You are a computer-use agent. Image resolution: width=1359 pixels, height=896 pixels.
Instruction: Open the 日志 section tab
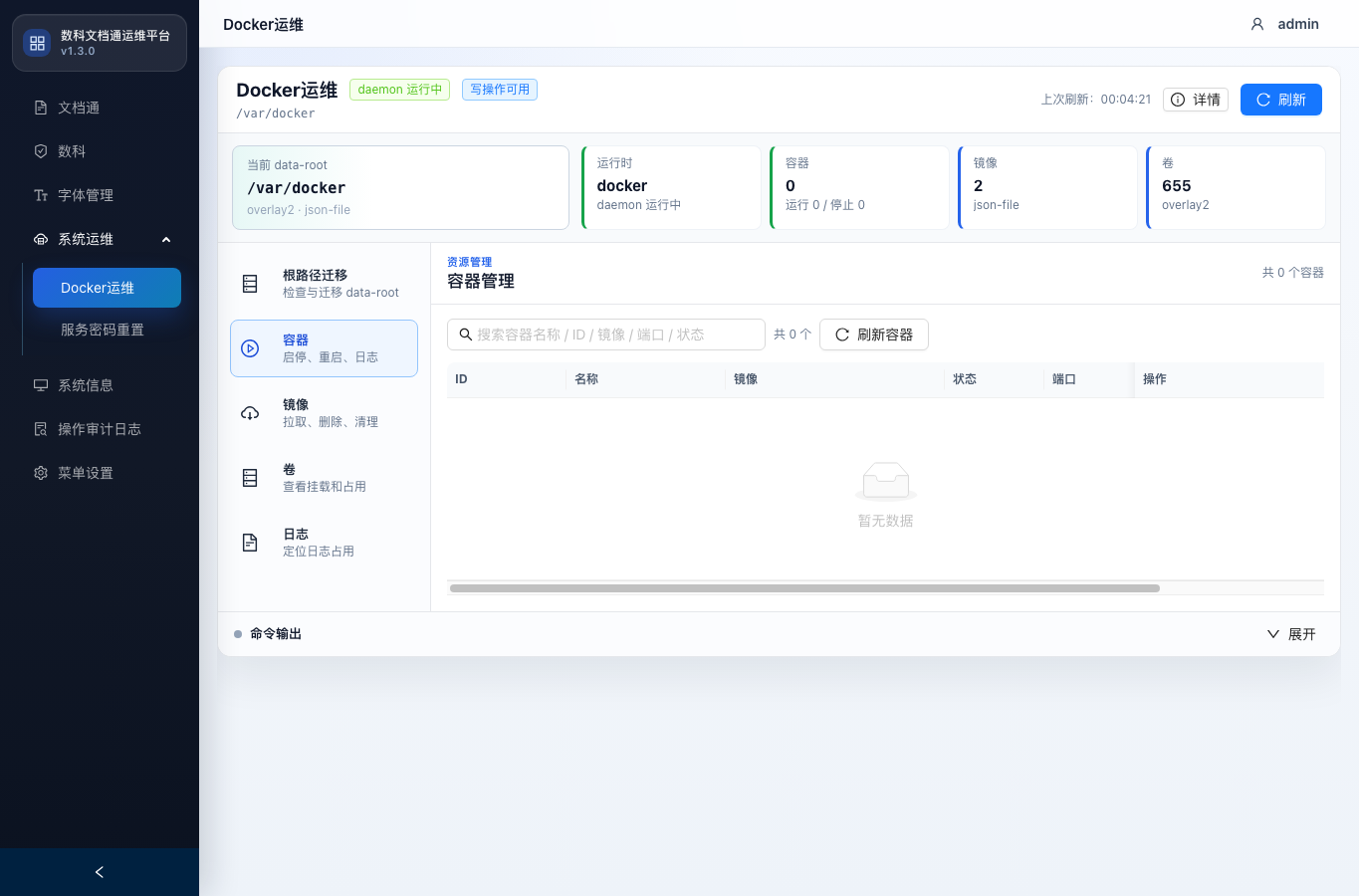click(324, 543)
